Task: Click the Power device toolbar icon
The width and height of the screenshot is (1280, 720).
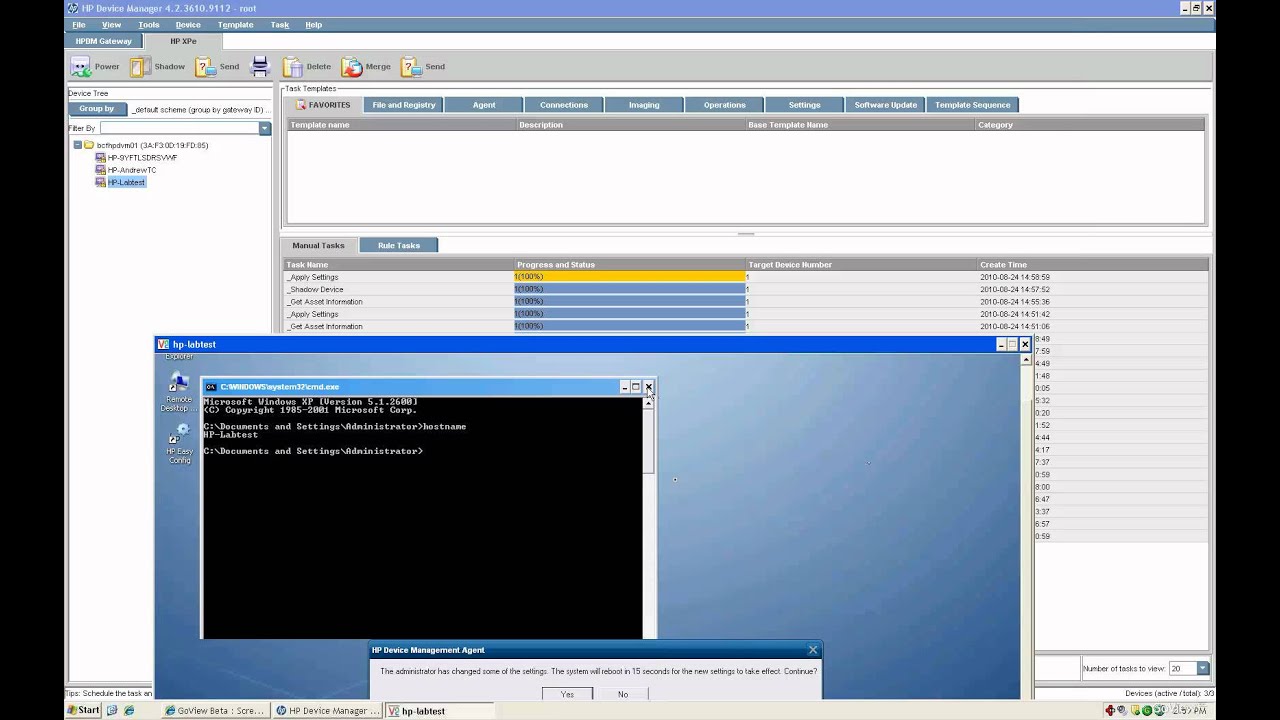Action: (x=81, y=67)
